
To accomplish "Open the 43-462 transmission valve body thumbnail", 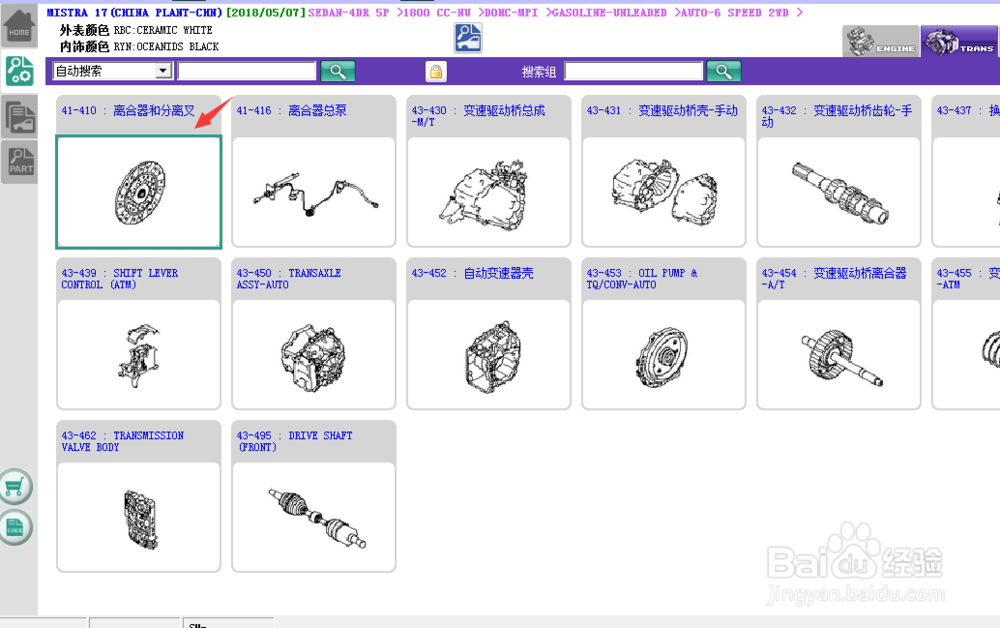I will click(x=139, y=517).
